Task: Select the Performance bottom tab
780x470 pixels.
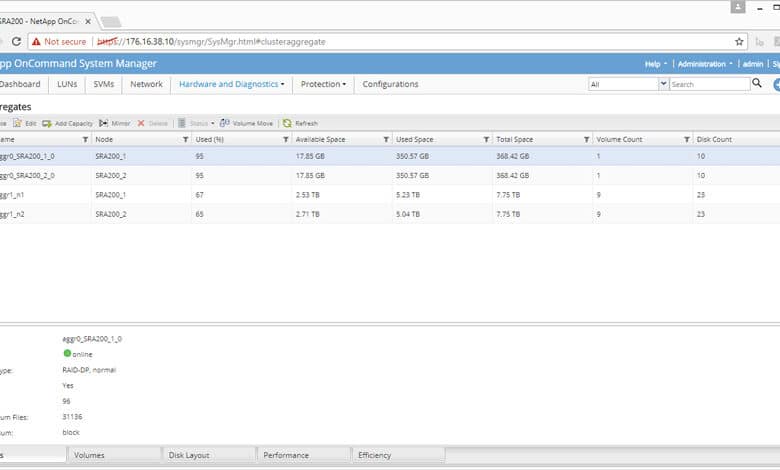Action: click(x=304, y=455)
